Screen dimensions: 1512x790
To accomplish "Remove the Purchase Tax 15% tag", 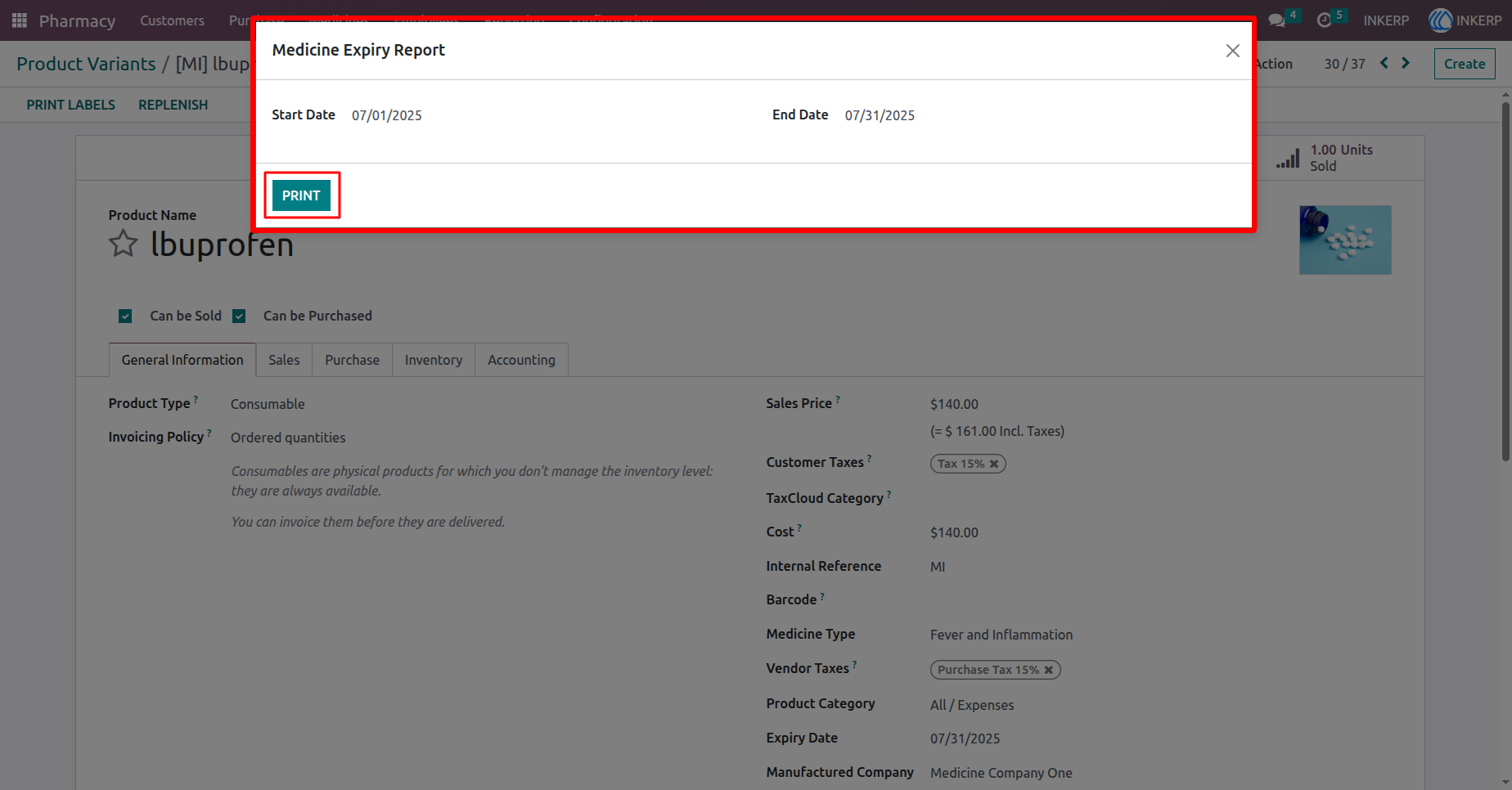I will pyautogui.click(x=1048, y=670).
